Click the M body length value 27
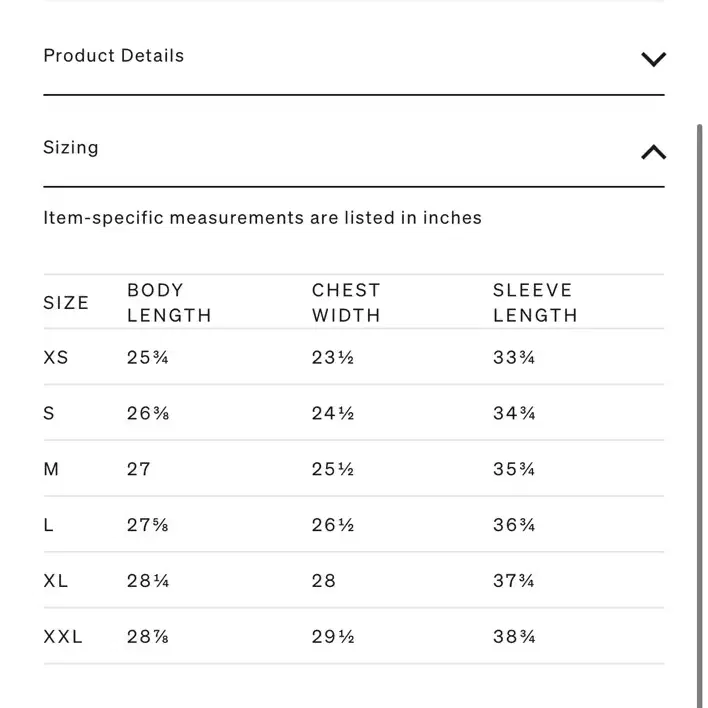The image size is (708, 708). (139, 469)
